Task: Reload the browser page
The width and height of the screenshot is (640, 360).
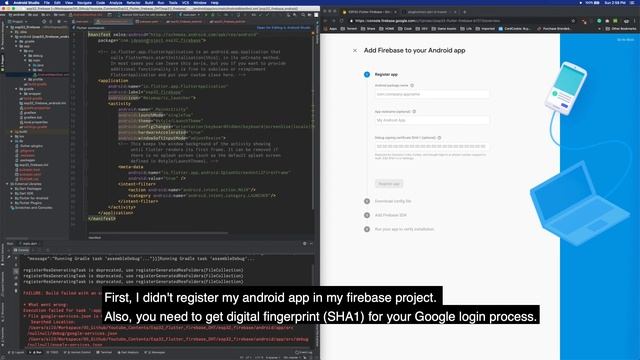Action: click(x=342, y=20)
